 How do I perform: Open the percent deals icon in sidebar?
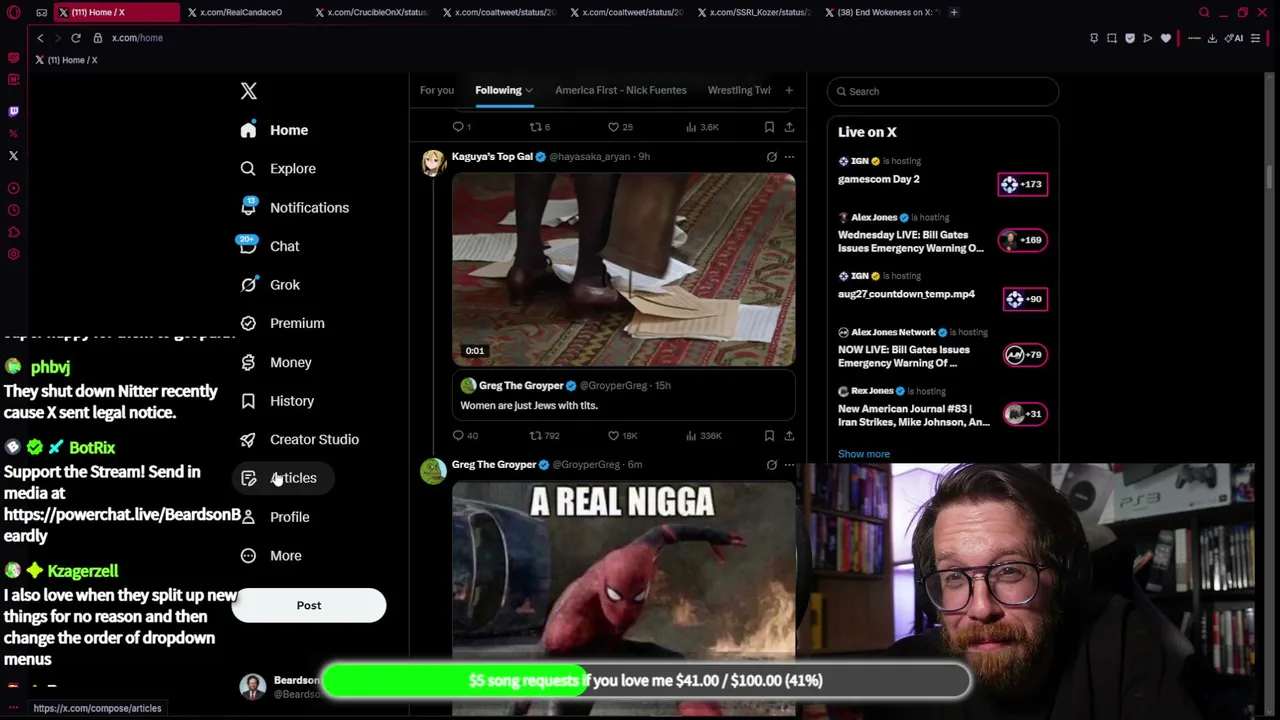[x=13, y=133]
